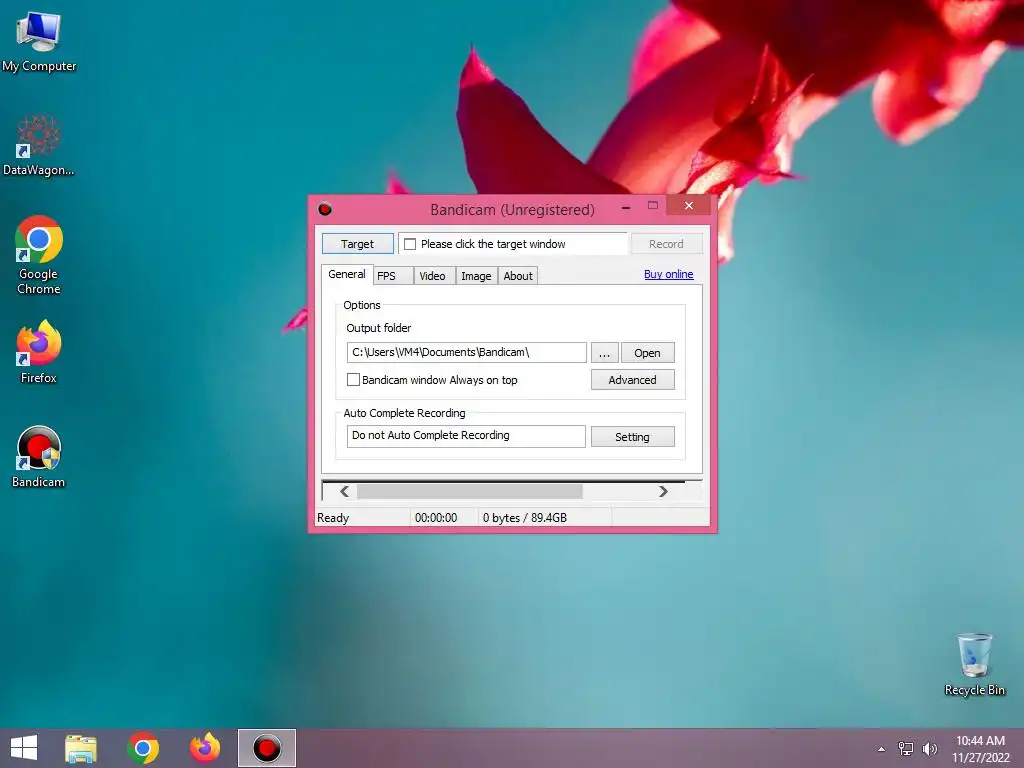Click the output folder path field

[466, 352]
